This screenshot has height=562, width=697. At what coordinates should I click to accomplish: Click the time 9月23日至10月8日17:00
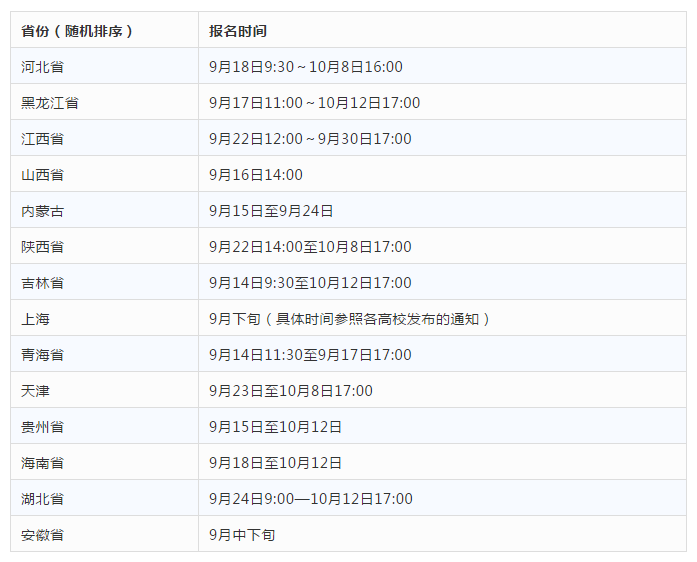(291, 391)
